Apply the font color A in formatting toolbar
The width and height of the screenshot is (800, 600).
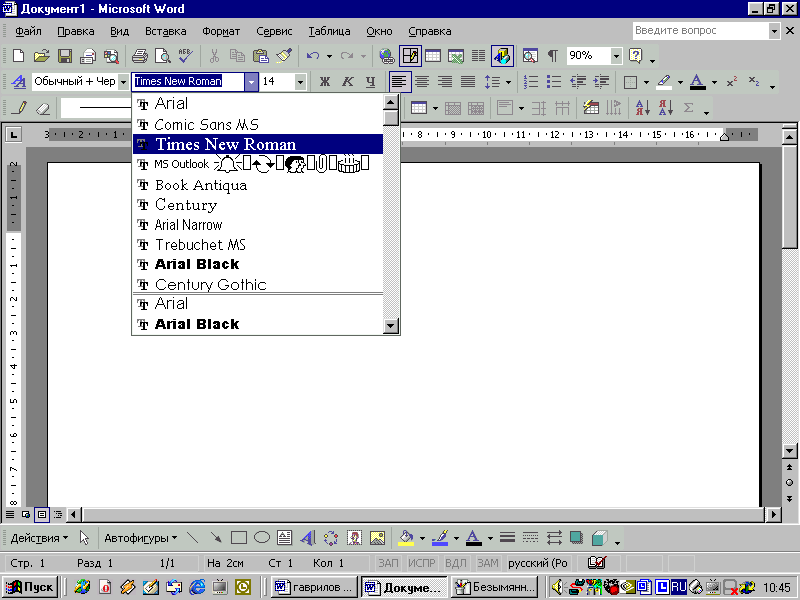point(697,82)
